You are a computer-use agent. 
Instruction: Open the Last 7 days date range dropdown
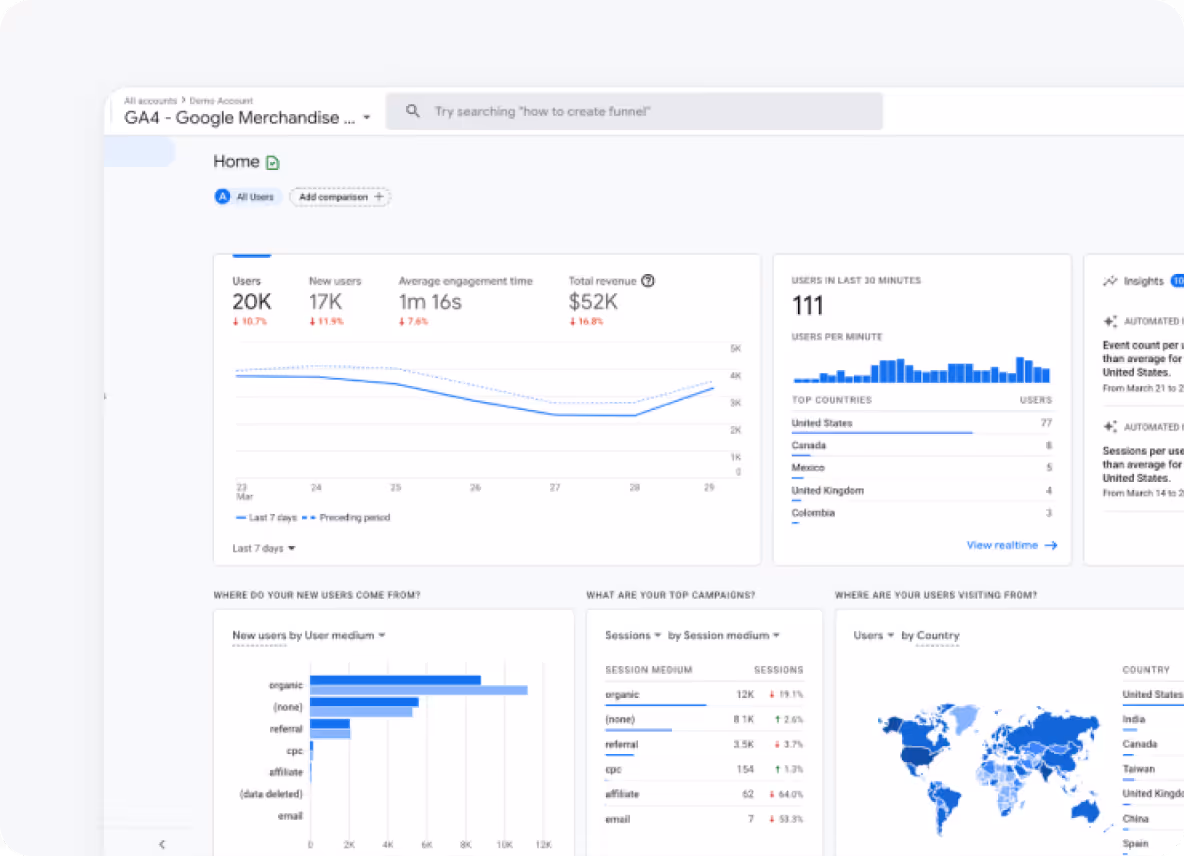(x=264, y=548)
